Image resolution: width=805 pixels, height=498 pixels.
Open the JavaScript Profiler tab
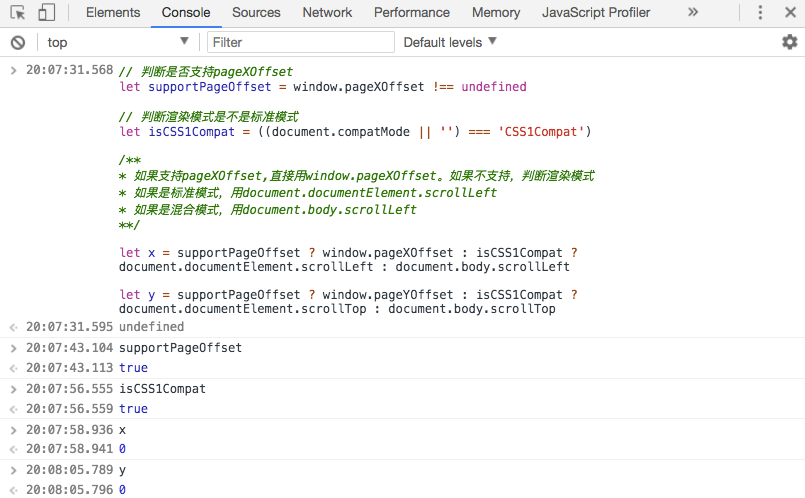[x=596, y=12]
